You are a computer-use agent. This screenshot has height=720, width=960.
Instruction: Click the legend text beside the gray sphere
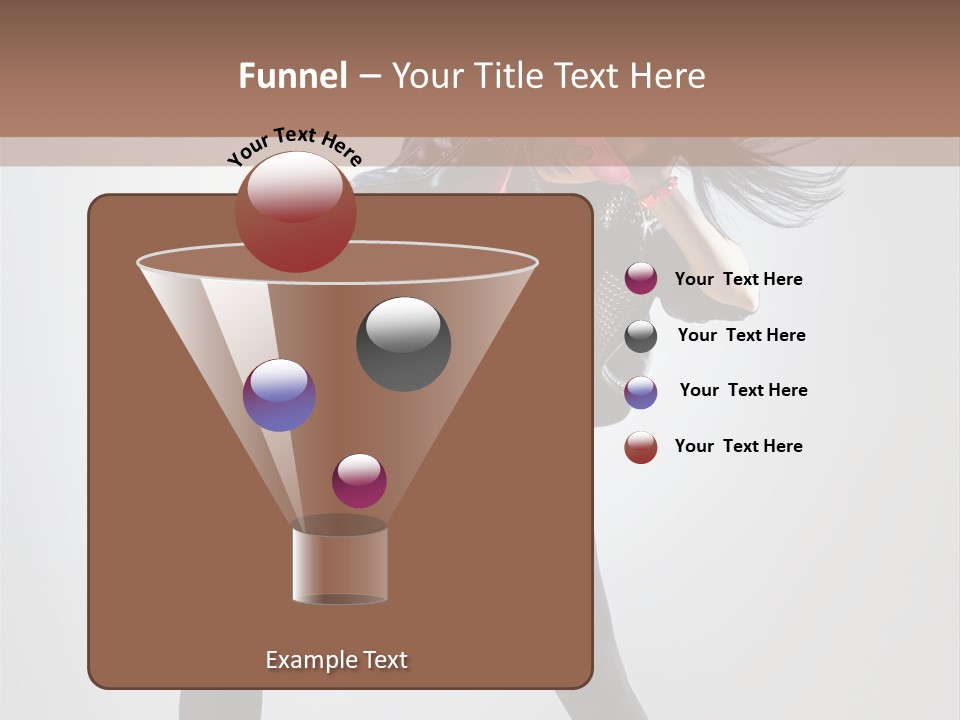741,335
